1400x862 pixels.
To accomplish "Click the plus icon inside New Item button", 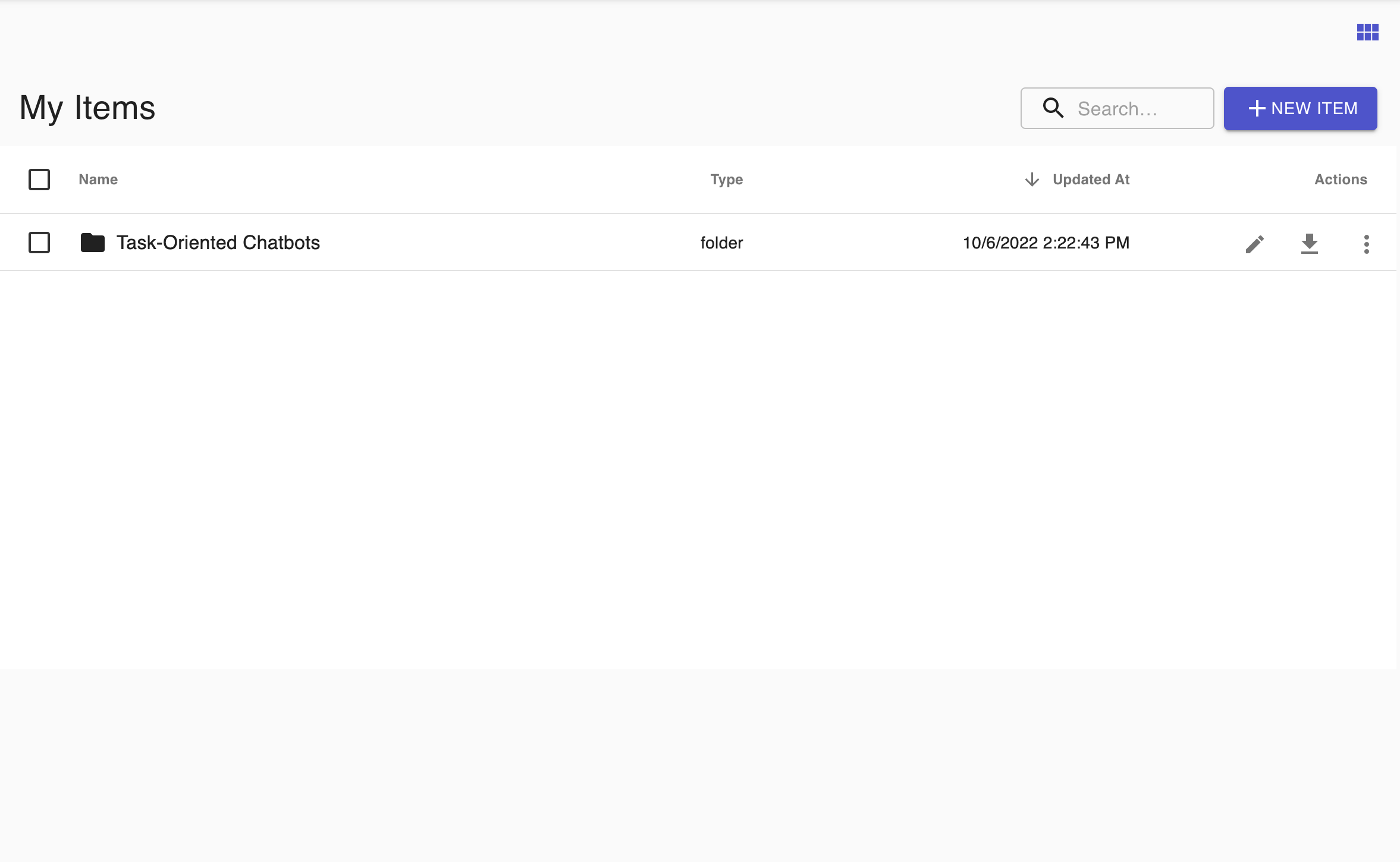I will [1256, 108].
